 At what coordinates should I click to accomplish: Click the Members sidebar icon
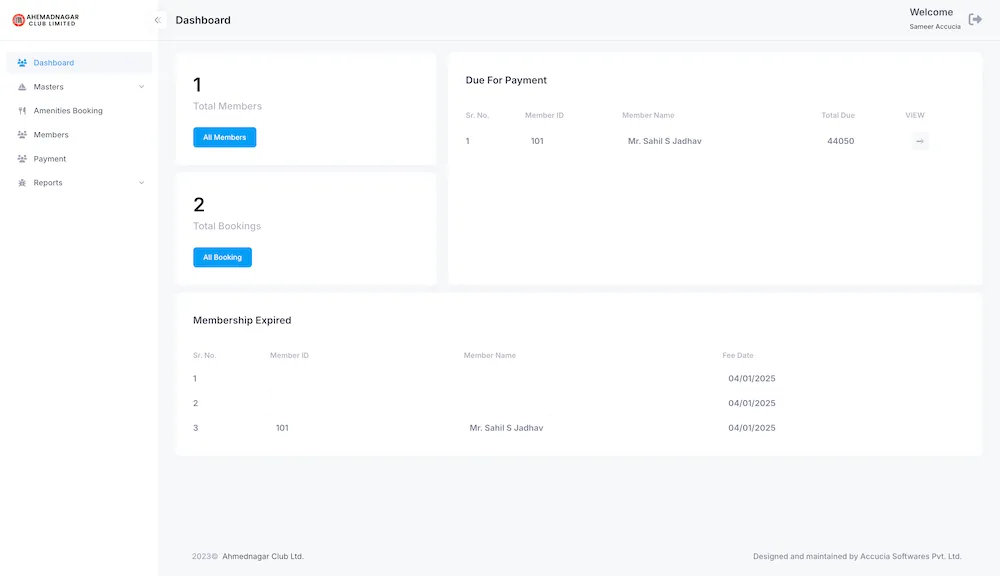coord(21,134)
